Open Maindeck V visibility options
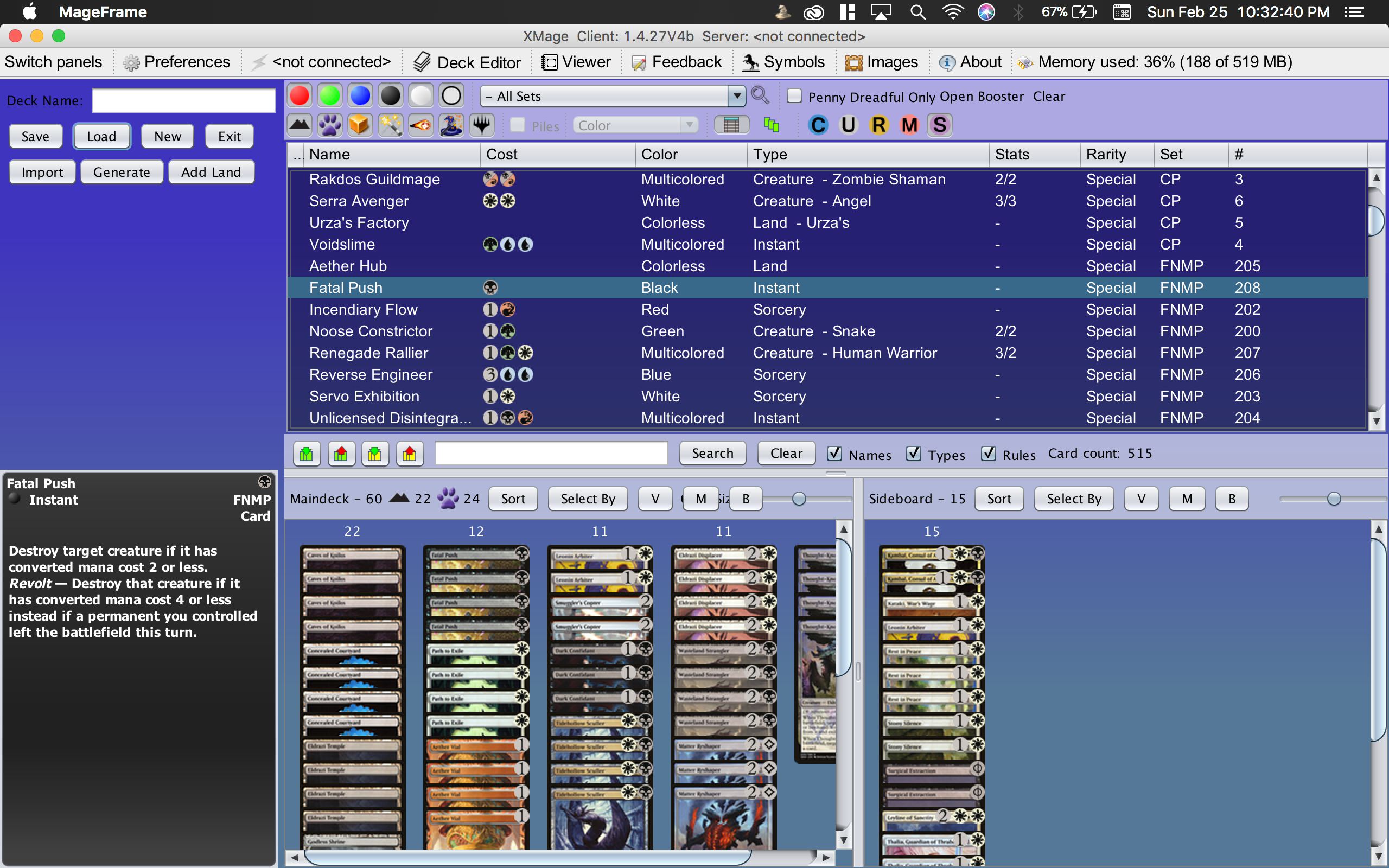 pyautogui.click(x=655, y=499)
